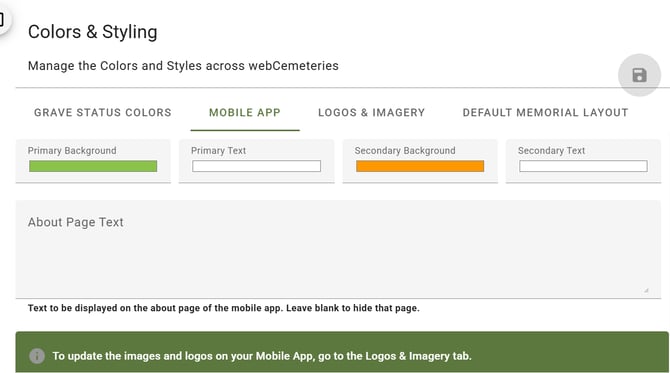Select the Mobile App tab

click(x=245, y=112)
